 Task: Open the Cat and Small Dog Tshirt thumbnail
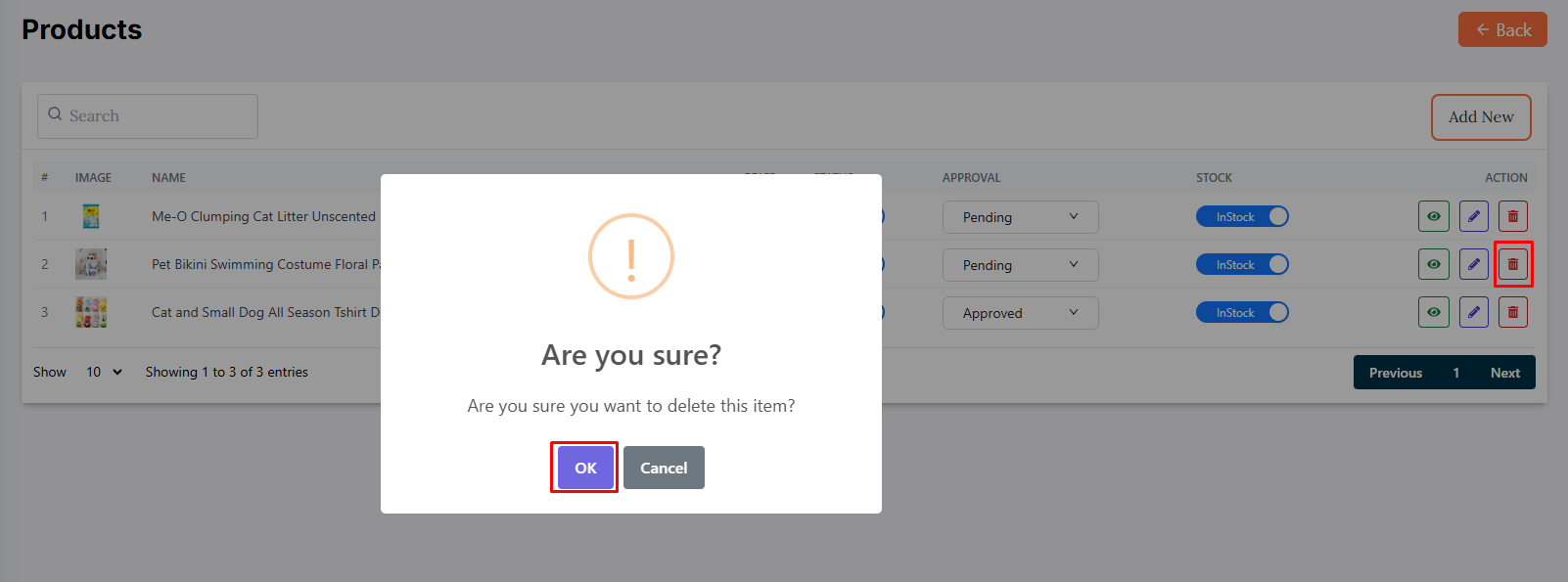click(x=91, y=312)
